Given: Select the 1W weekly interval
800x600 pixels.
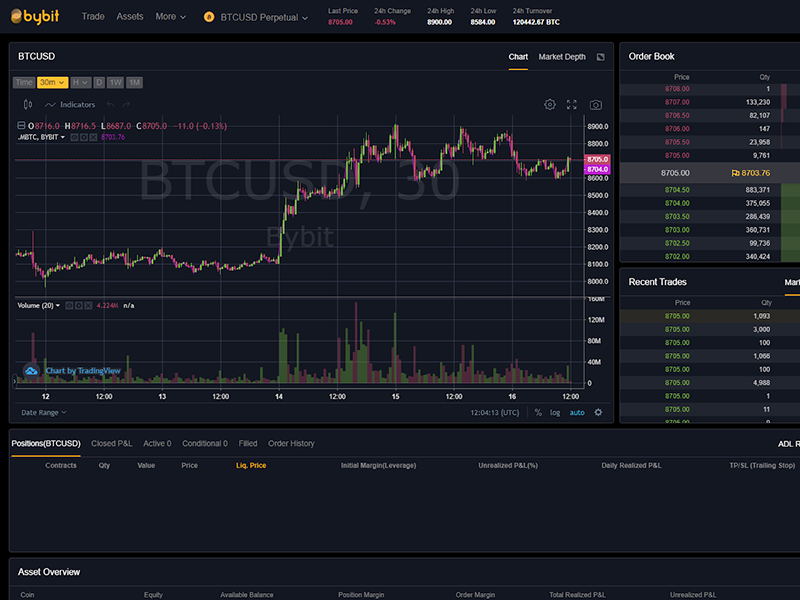Looking at the screenshot, I should coord(115,82).
